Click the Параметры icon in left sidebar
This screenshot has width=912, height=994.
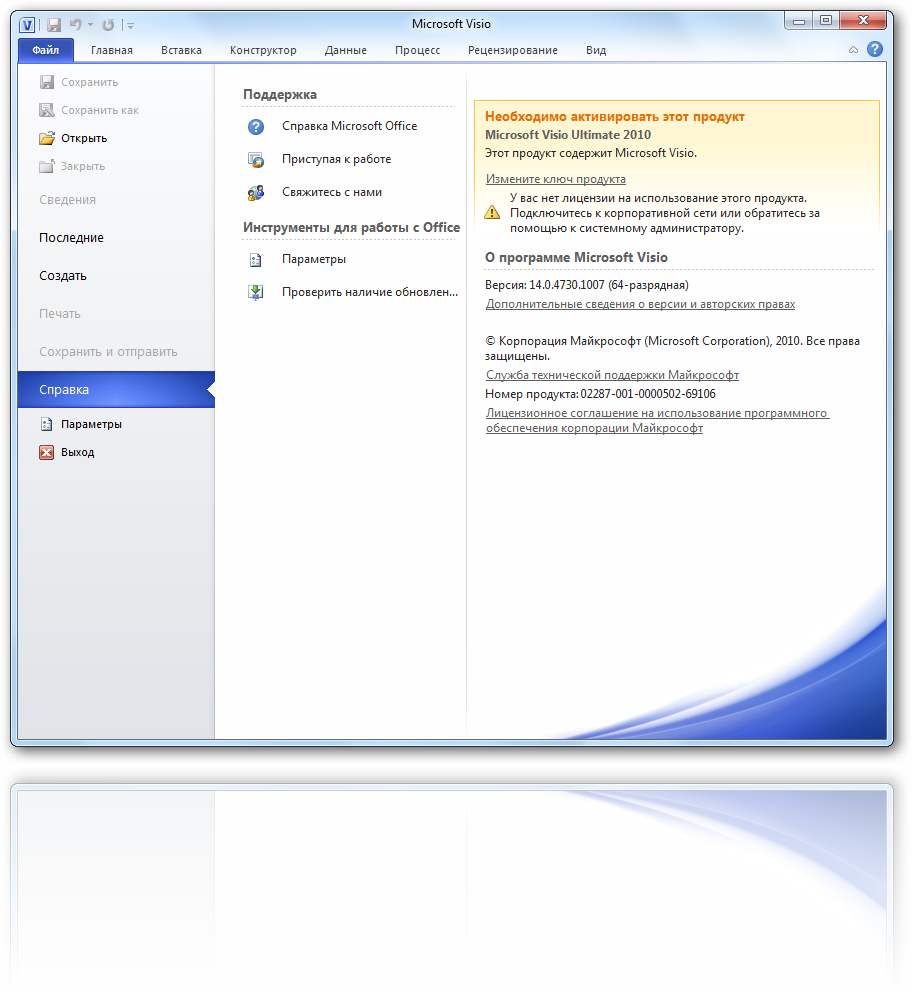coord(47,424)
